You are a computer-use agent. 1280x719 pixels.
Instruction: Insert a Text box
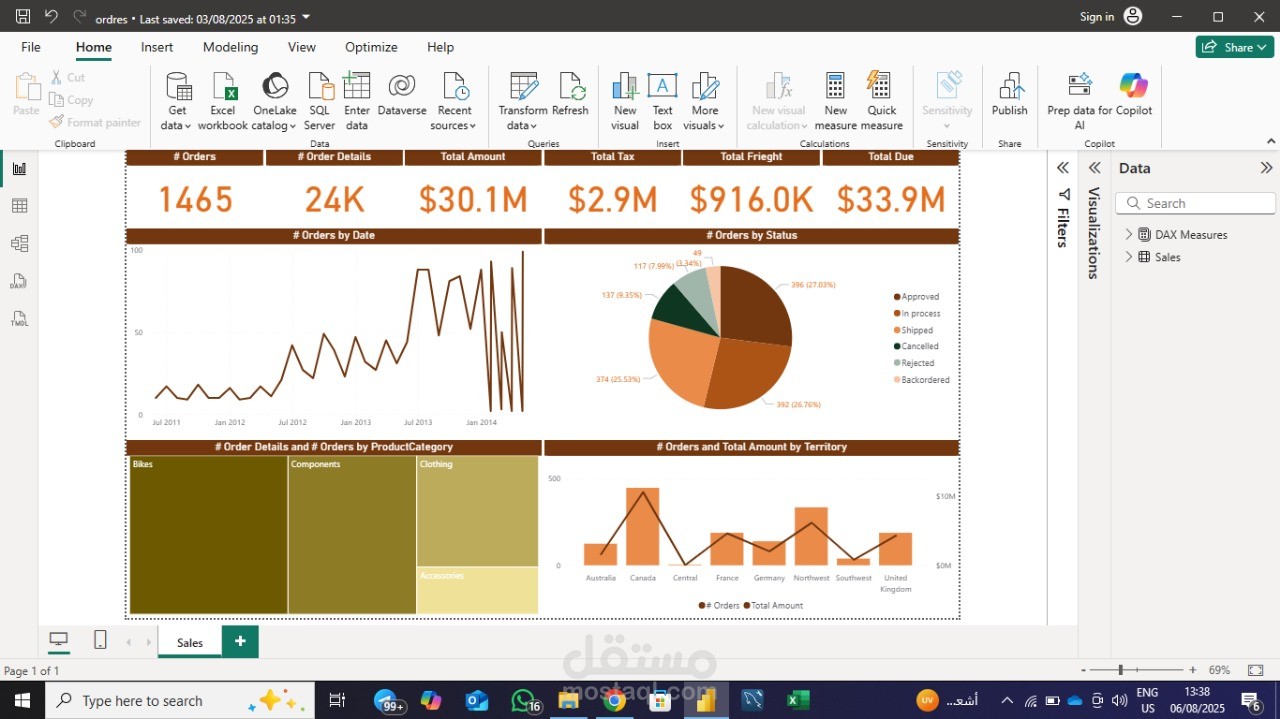662,101
